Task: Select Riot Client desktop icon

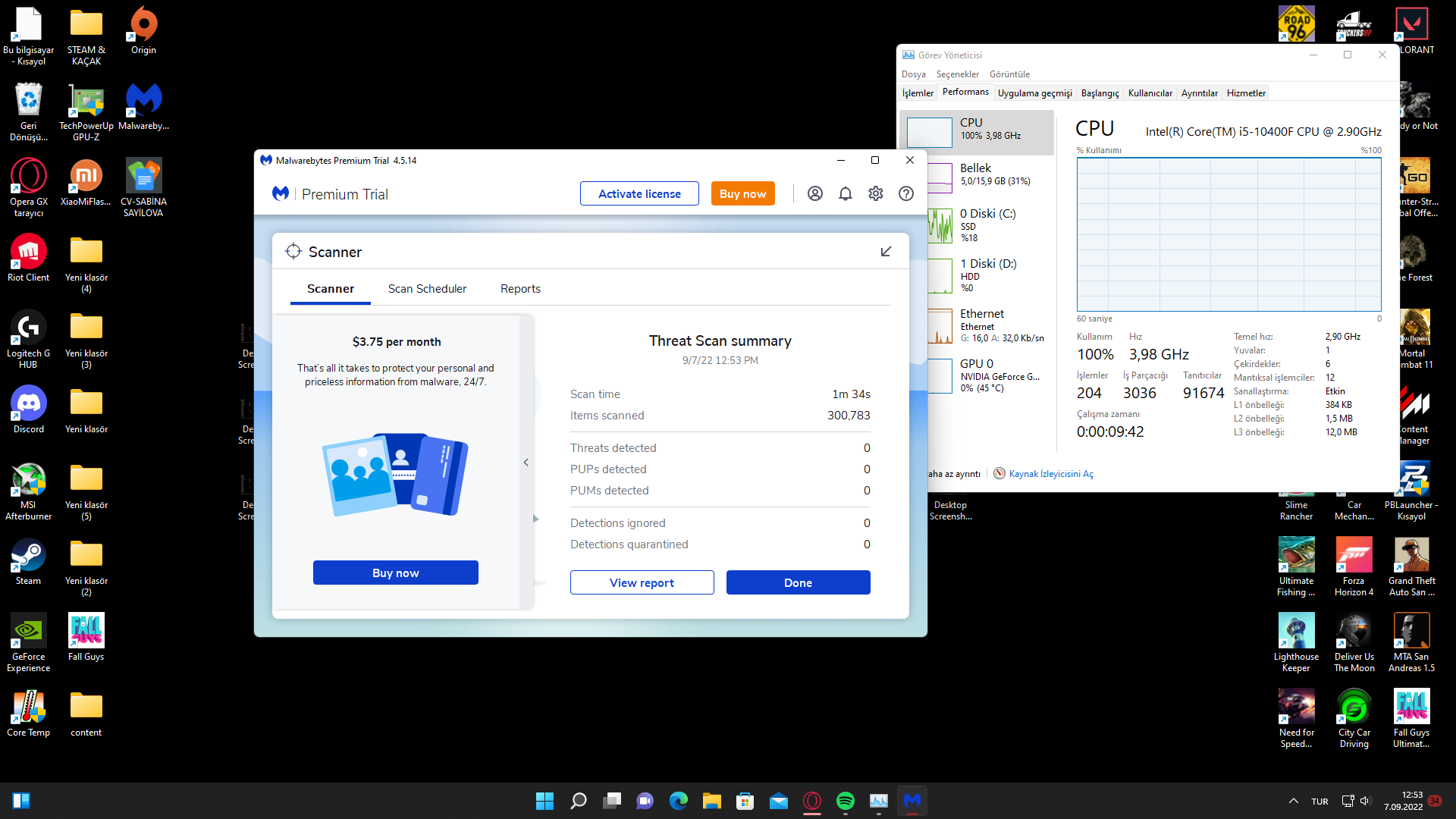Action: [29, 258]
